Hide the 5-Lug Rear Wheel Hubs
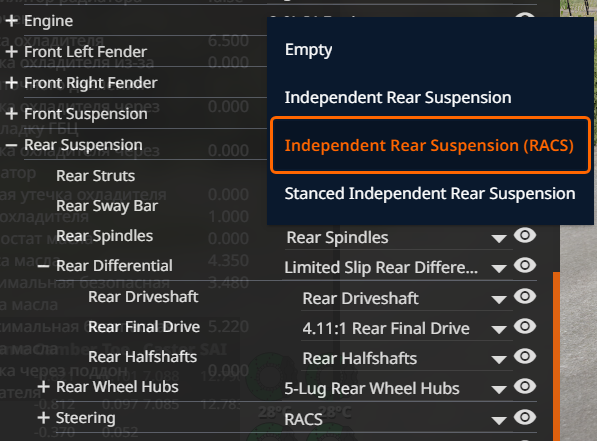 click(x=525, y=387)
